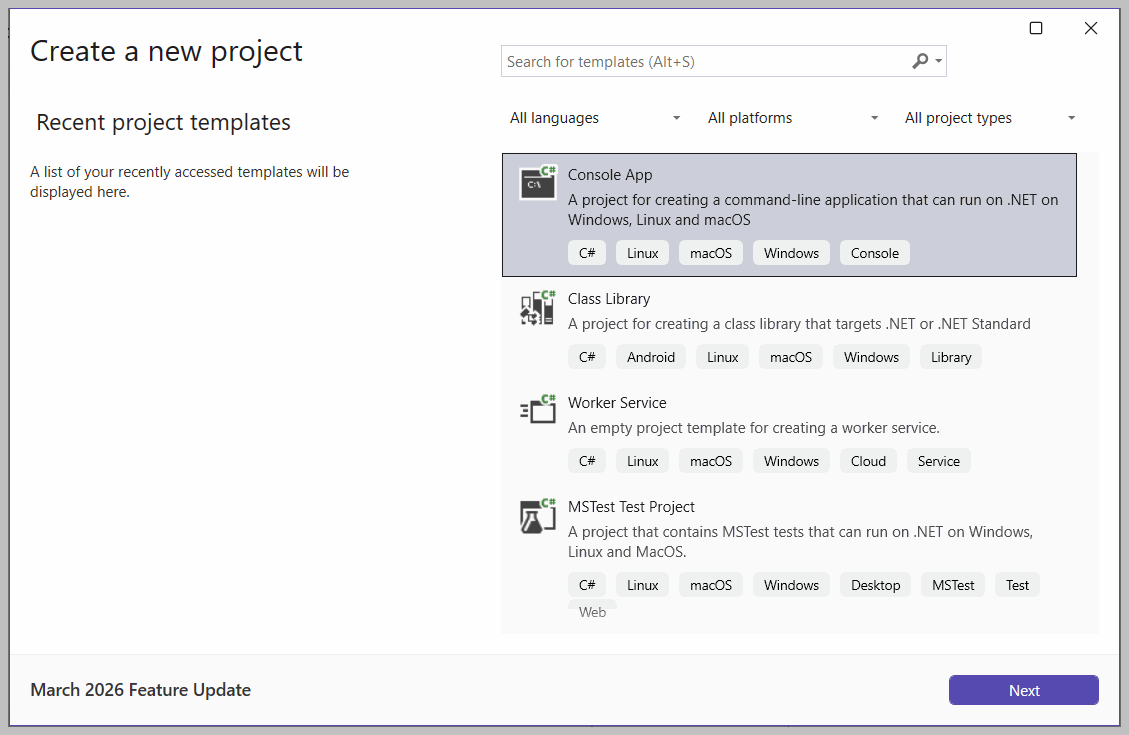Select the Console App template icon
1129x735 pixels.
tap(537, 183)
